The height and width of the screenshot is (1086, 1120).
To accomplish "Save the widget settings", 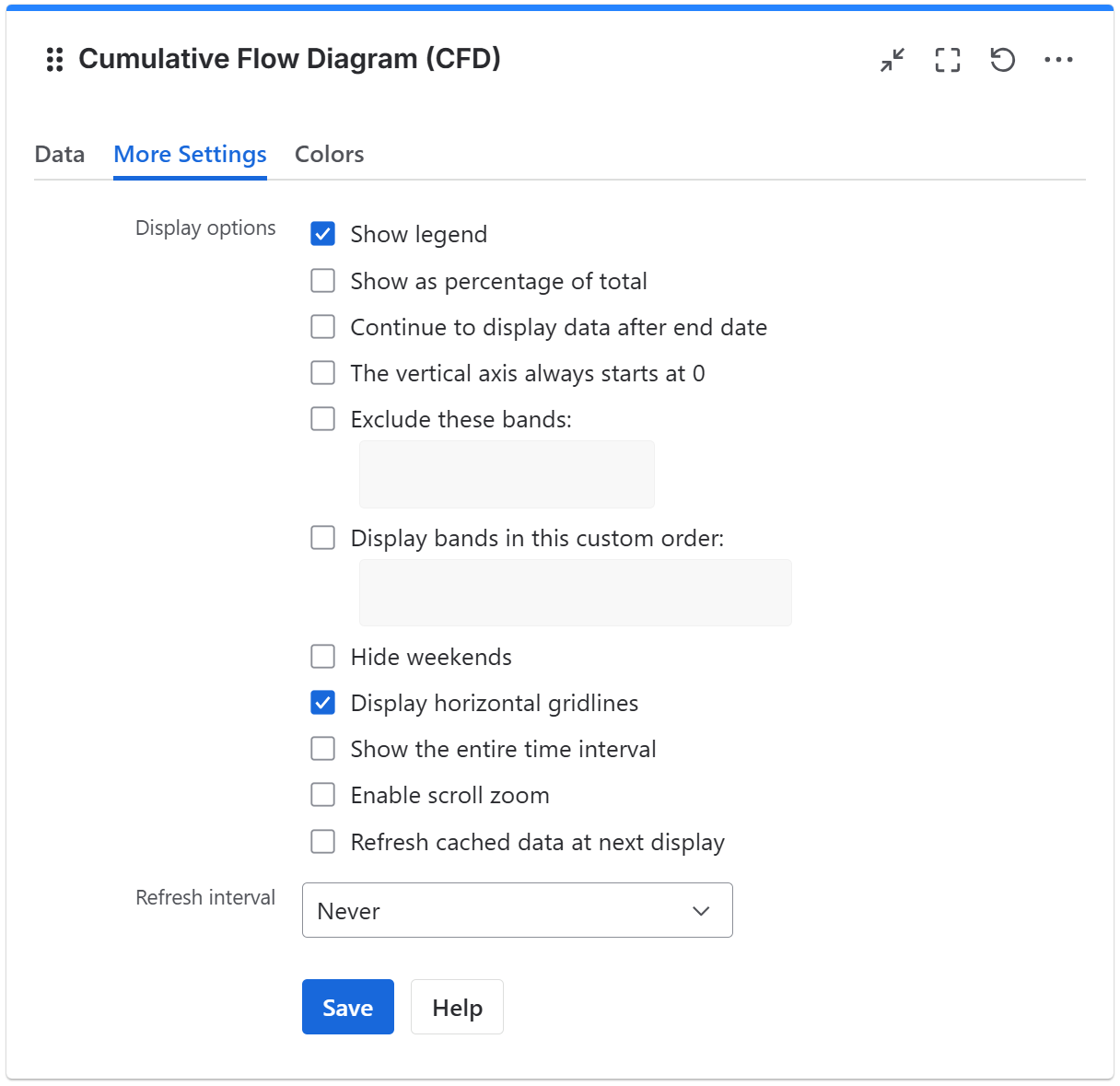I will pos(347,1007).
